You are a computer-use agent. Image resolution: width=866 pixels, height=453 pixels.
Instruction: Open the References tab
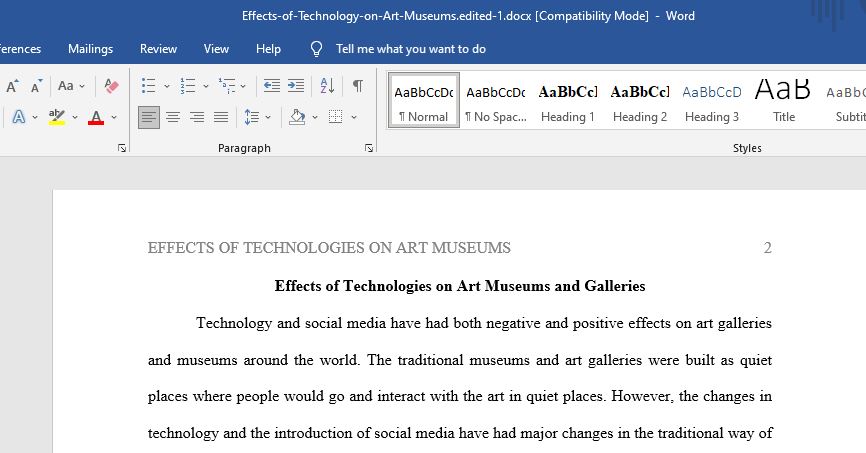[20, 49]
